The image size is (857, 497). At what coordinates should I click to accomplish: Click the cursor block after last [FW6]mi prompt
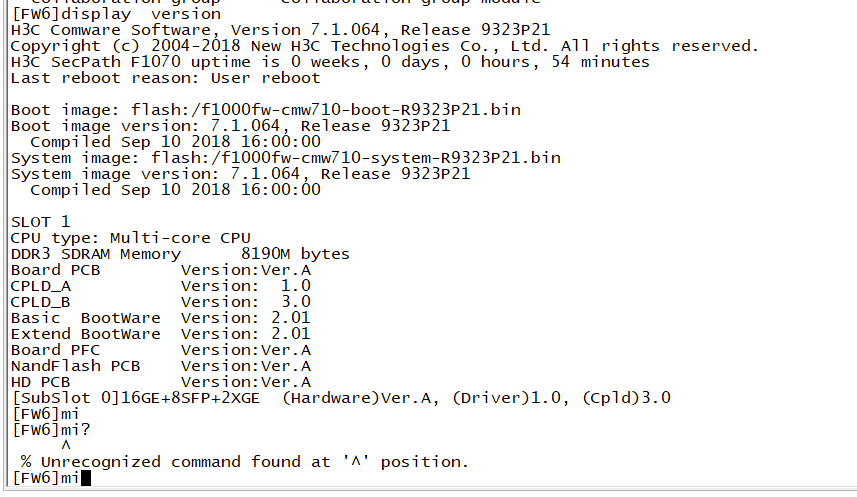(x=85, y=478)
